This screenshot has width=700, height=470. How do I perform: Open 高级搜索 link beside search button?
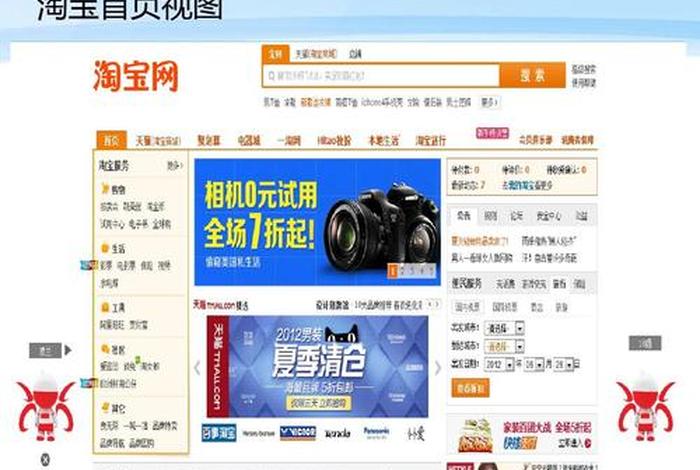point(584,70)
